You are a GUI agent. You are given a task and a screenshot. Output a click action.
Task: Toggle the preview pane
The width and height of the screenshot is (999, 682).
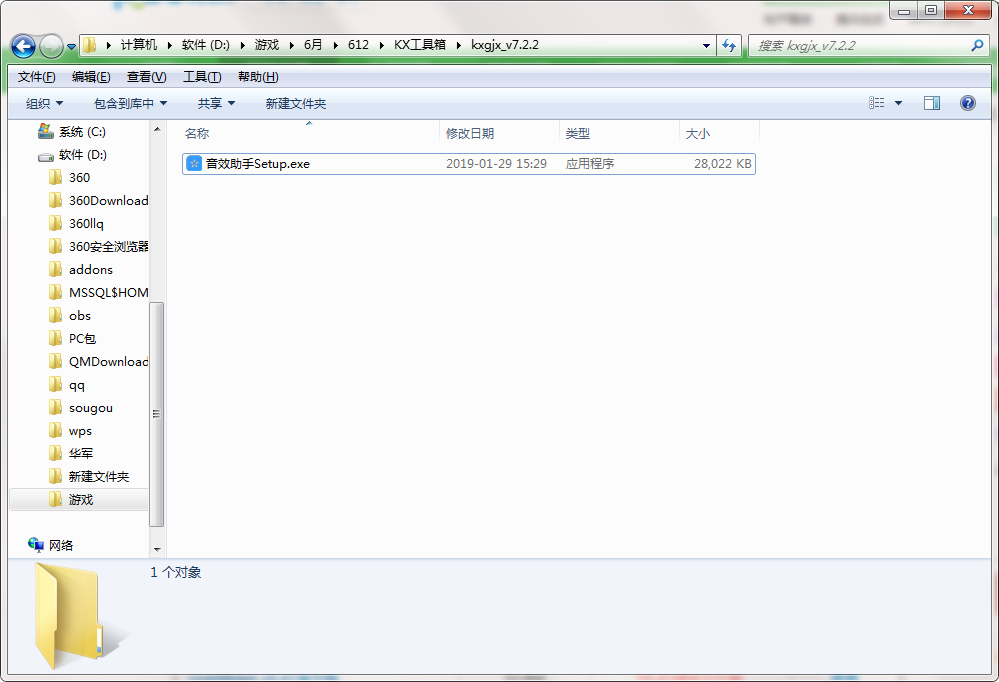point(931,103)
